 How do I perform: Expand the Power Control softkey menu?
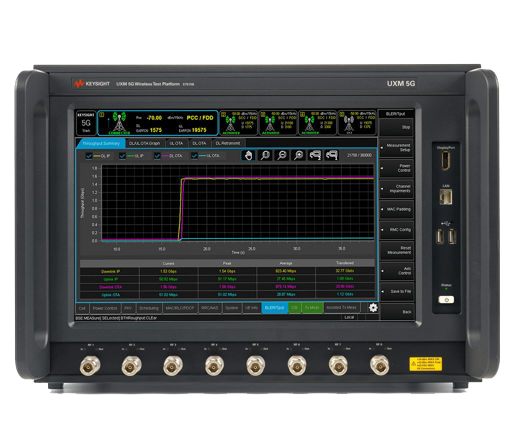(397, 168)
